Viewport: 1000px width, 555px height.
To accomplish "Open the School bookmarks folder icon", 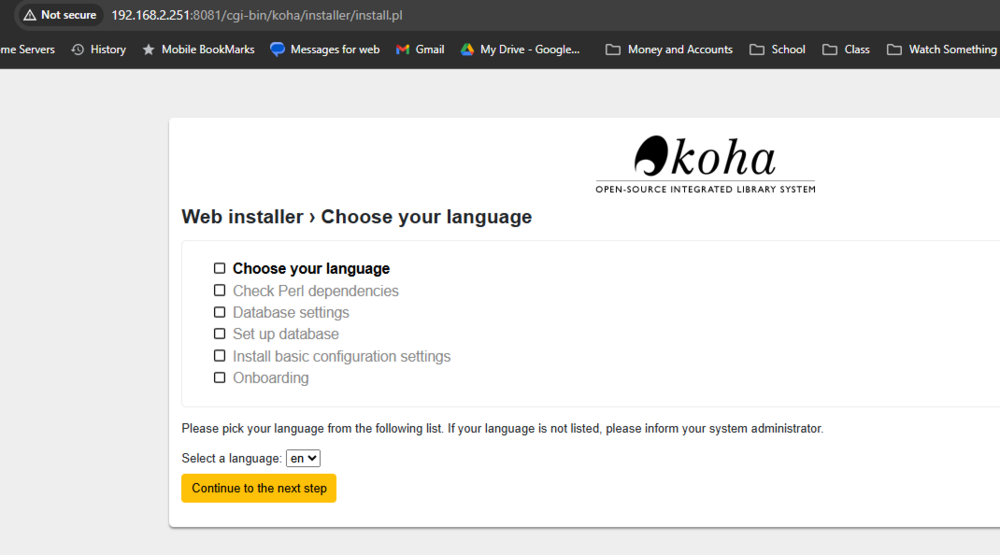I will click(x=757, y=50).
